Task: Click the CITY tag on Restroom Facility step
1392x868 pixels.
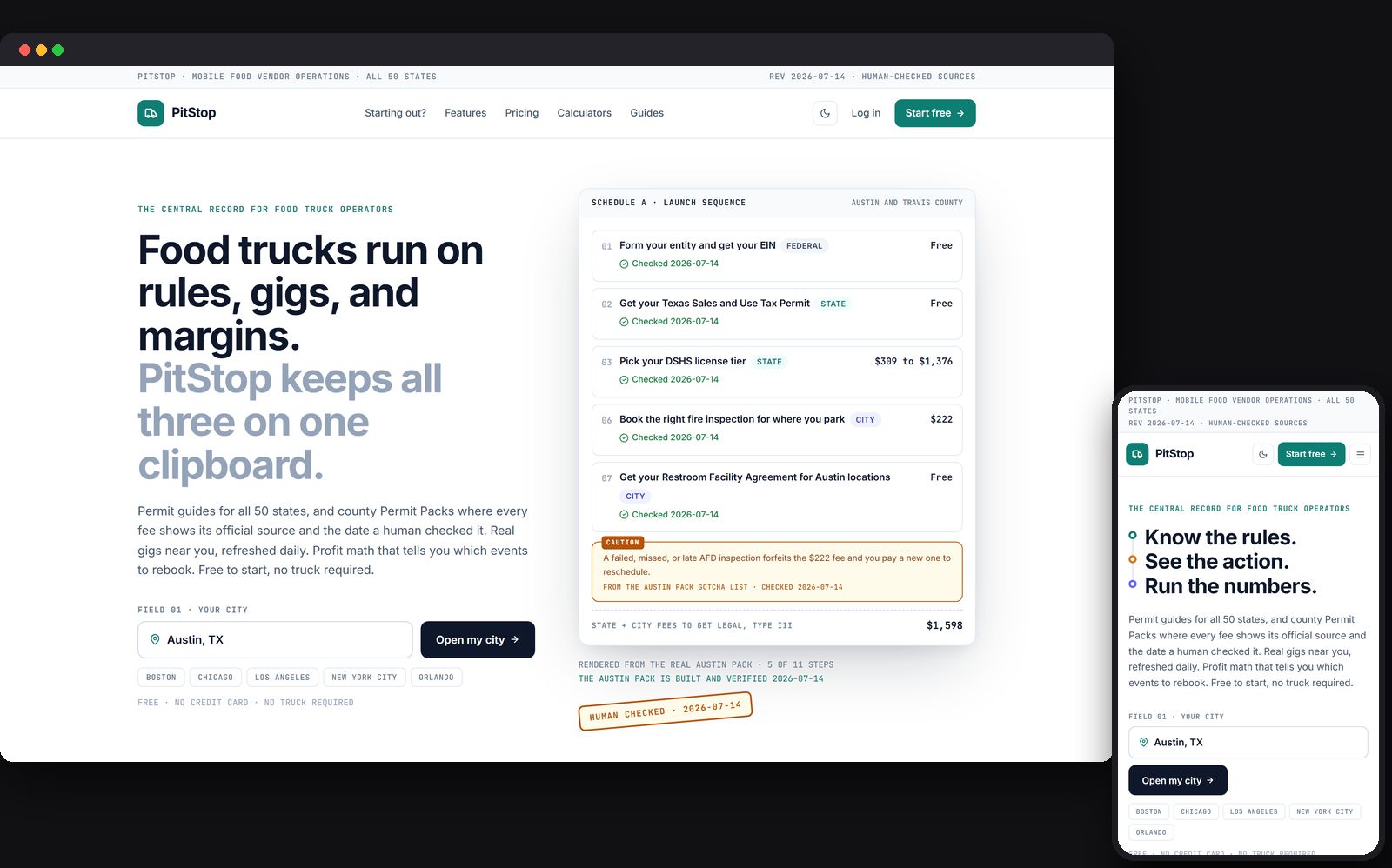Action: coord(635,497)
